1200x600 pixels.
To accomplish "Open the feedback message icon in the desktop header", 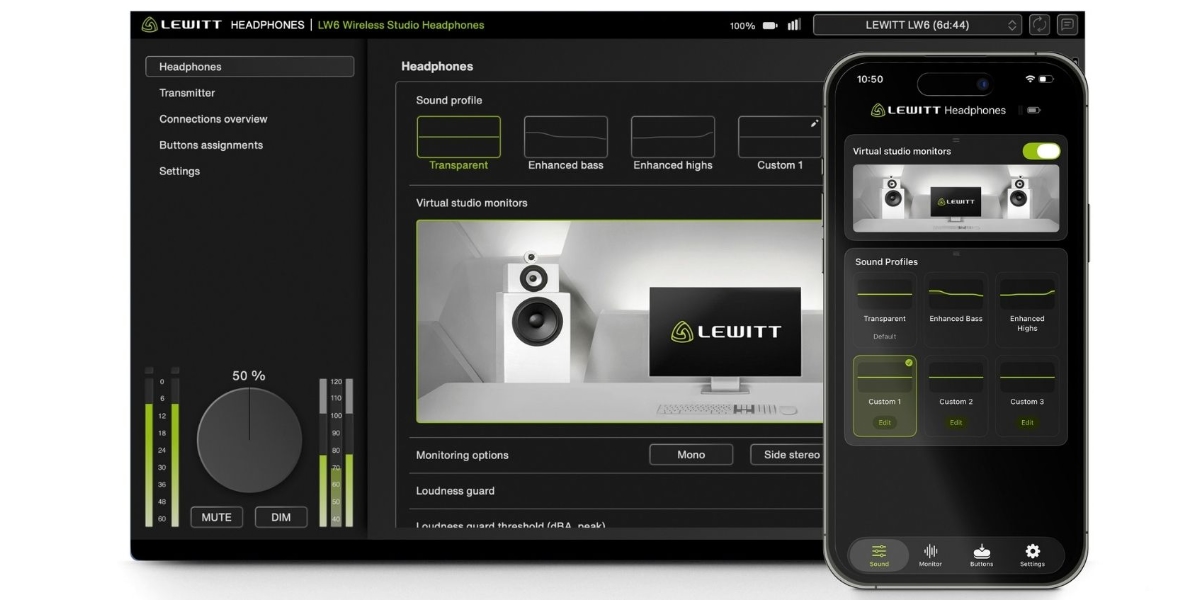I will 1067,25.
